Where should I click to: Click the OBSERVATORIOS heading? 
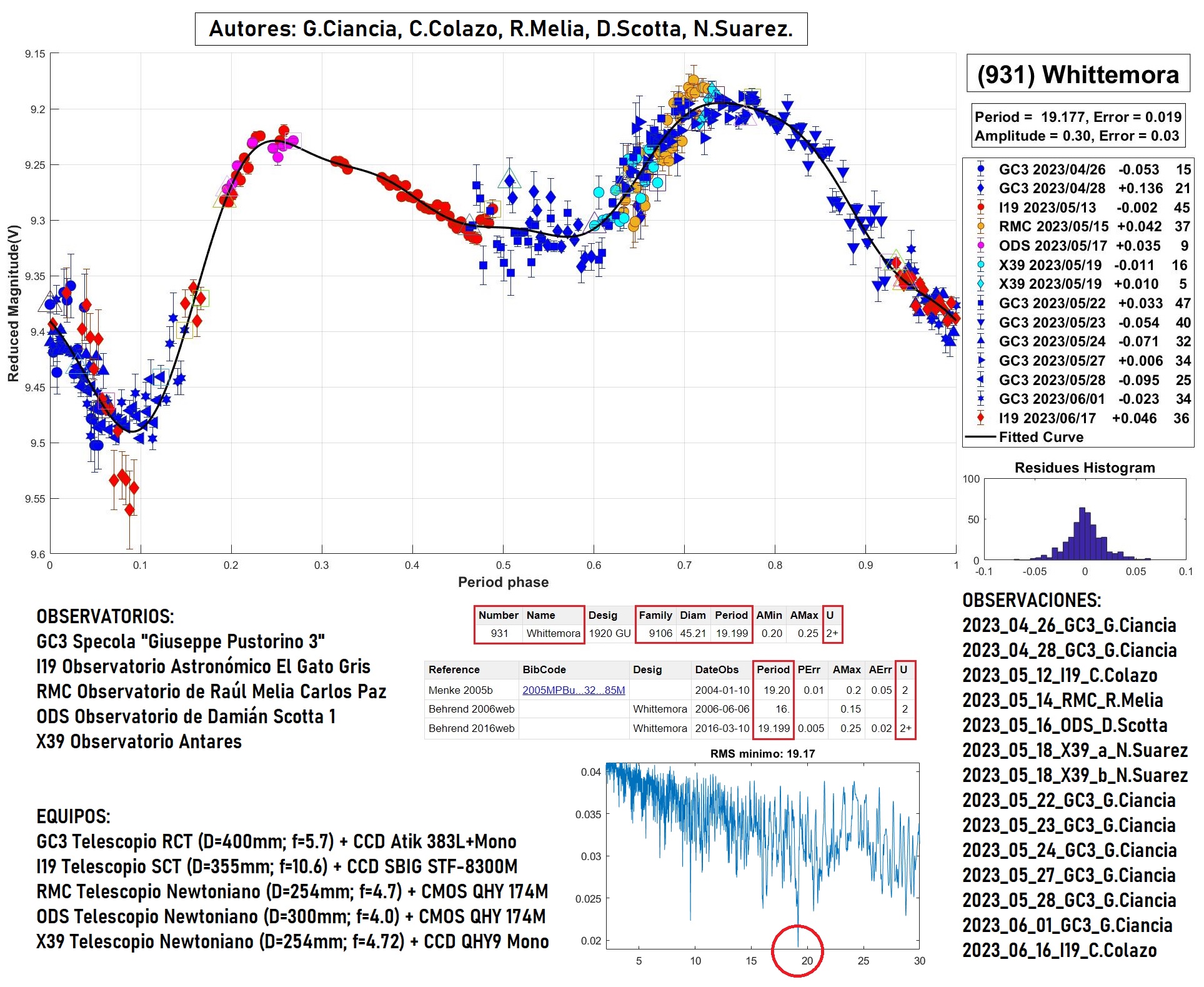pos(105,616)
